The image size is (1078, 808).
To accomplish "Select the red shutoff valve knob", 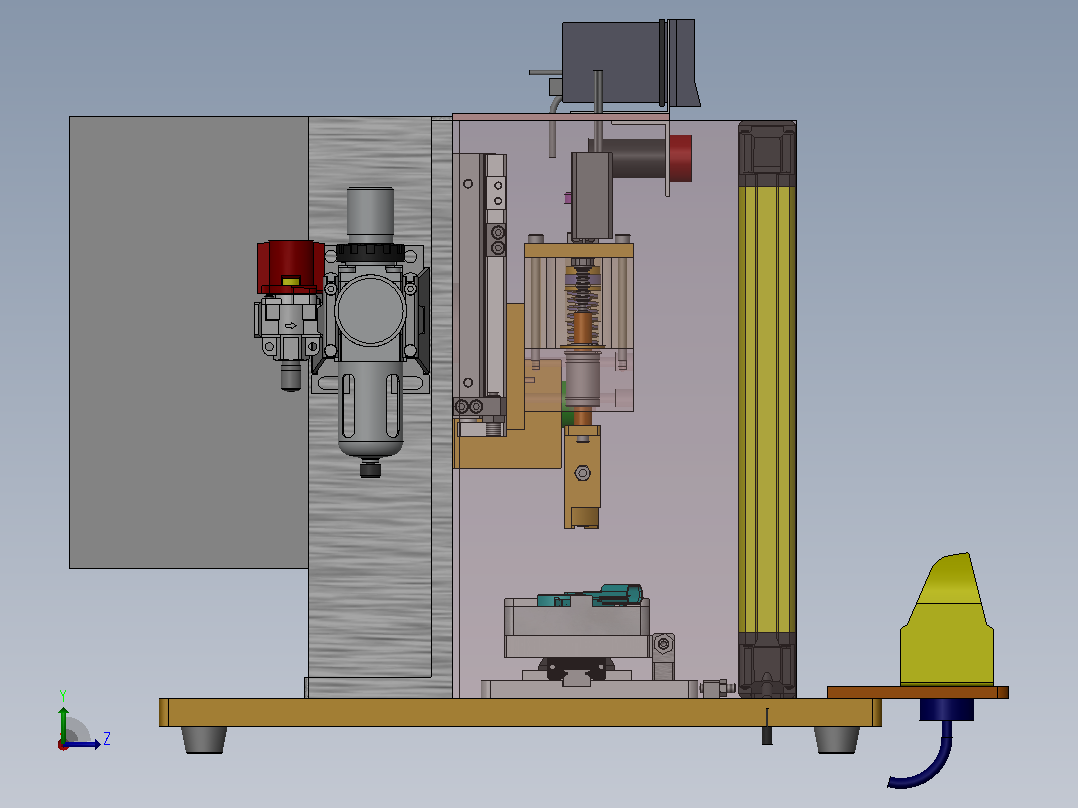I will pyautogui.click(x=290, y=267).
